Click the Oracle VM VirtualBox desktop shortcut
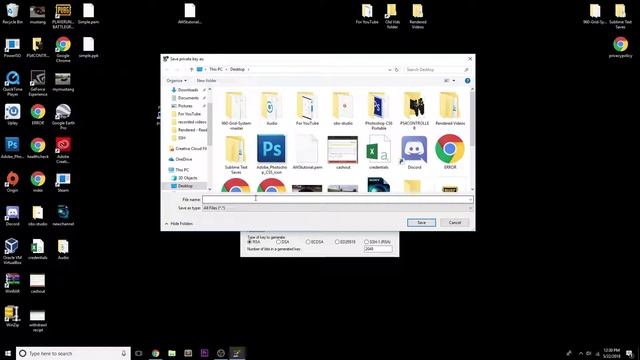Viewport: 640px width, 360px height. (x=12, y=252)
